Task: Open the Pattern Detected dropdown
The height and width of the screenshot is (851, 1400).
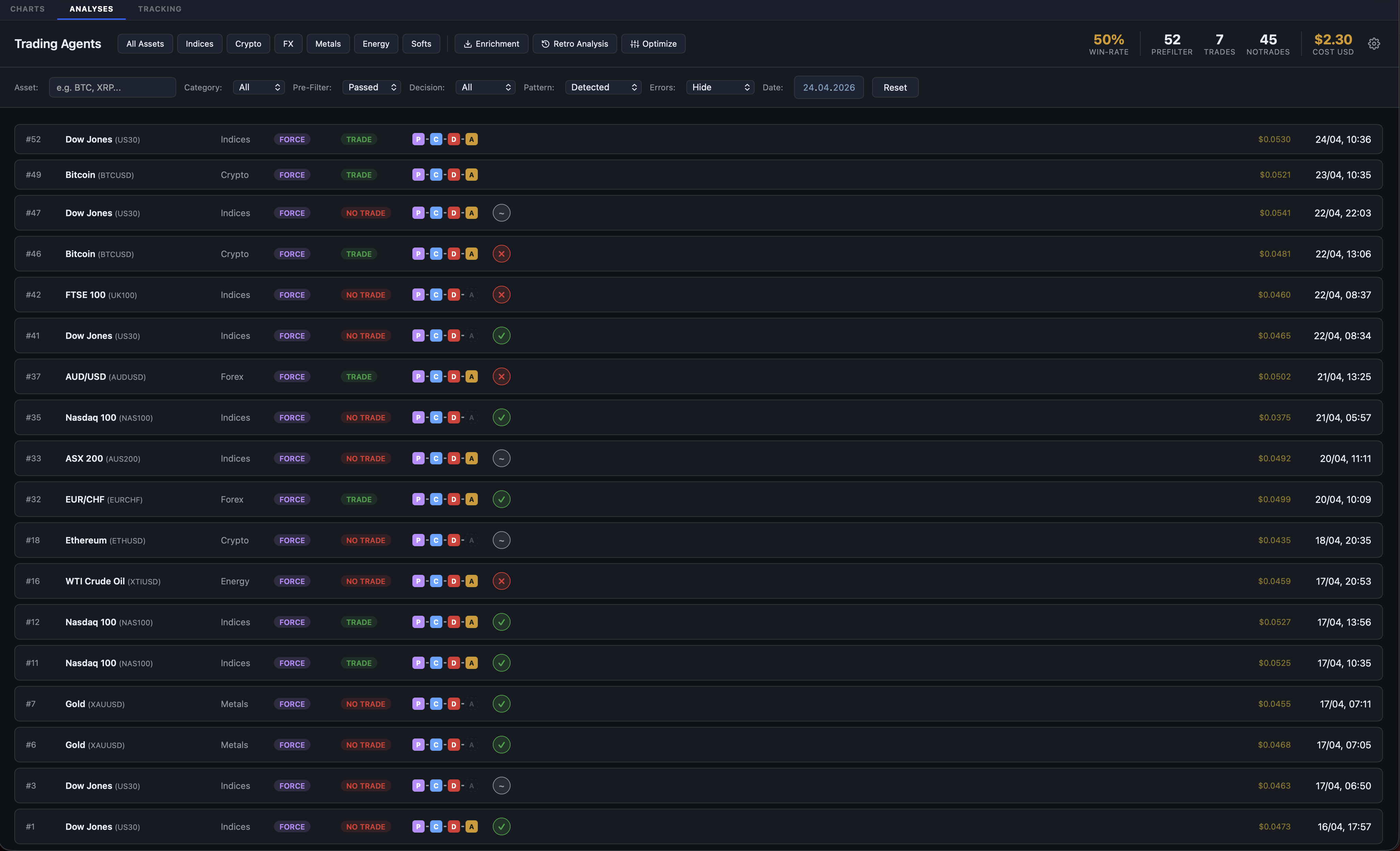Action: pos(603,87)
